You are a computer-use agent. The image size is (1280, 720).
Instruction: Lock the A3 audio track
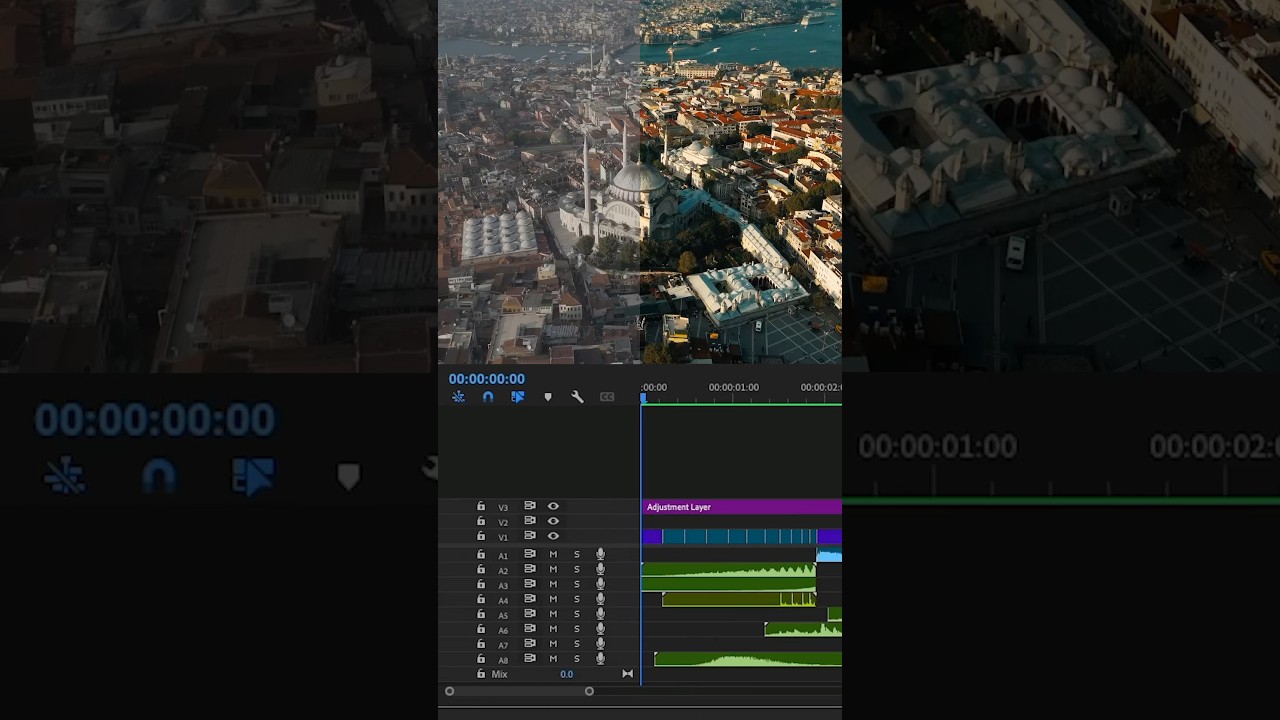coord(481,584)
